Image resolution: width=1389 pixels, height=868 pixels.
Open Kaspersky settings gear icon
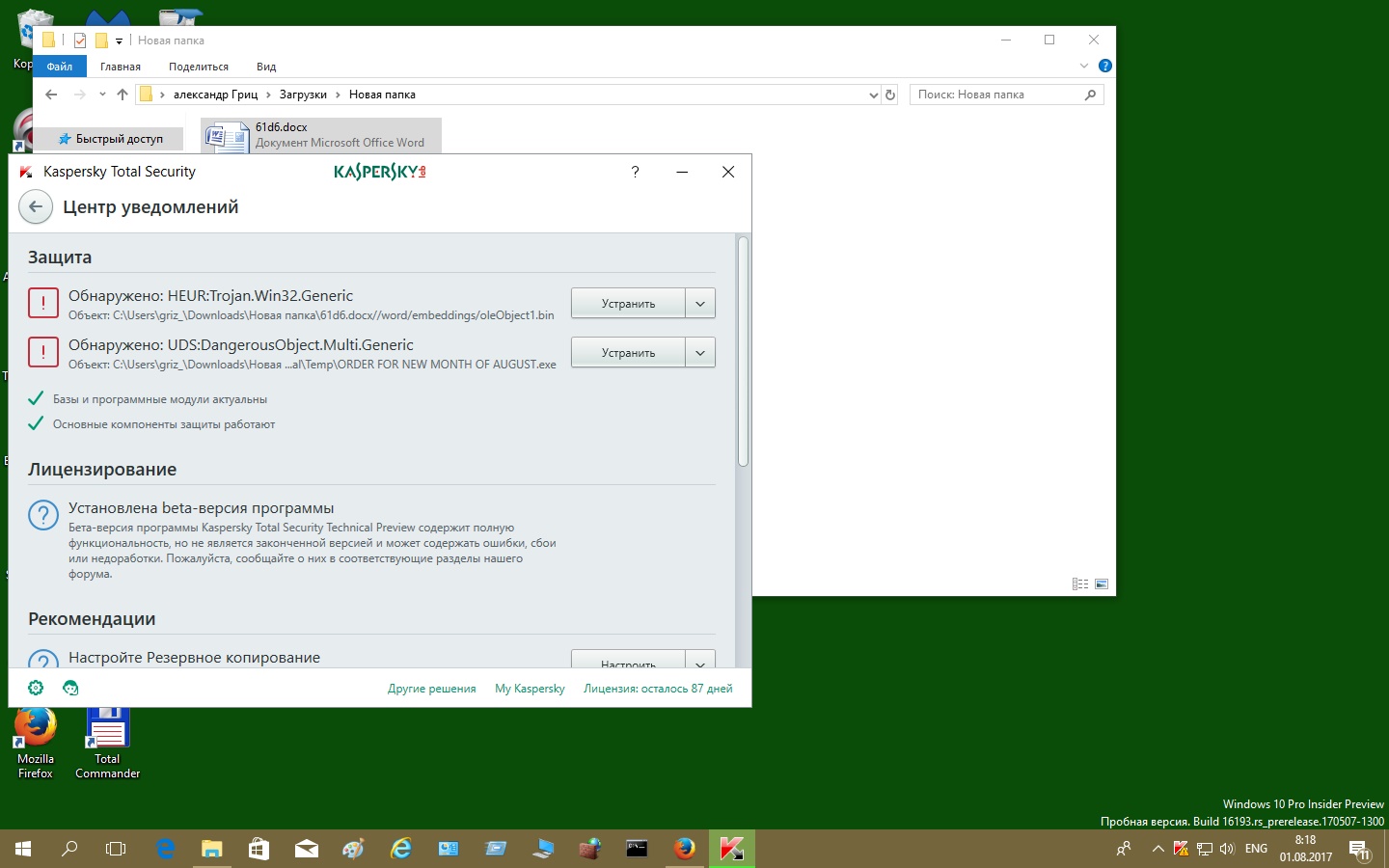(36, 688)
